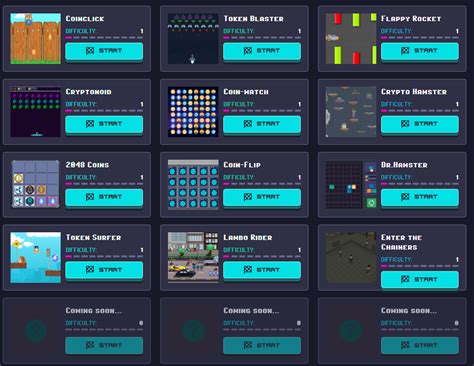Start the Lambo Rider game
Screen dimensions: 474x366
[262, 270]
